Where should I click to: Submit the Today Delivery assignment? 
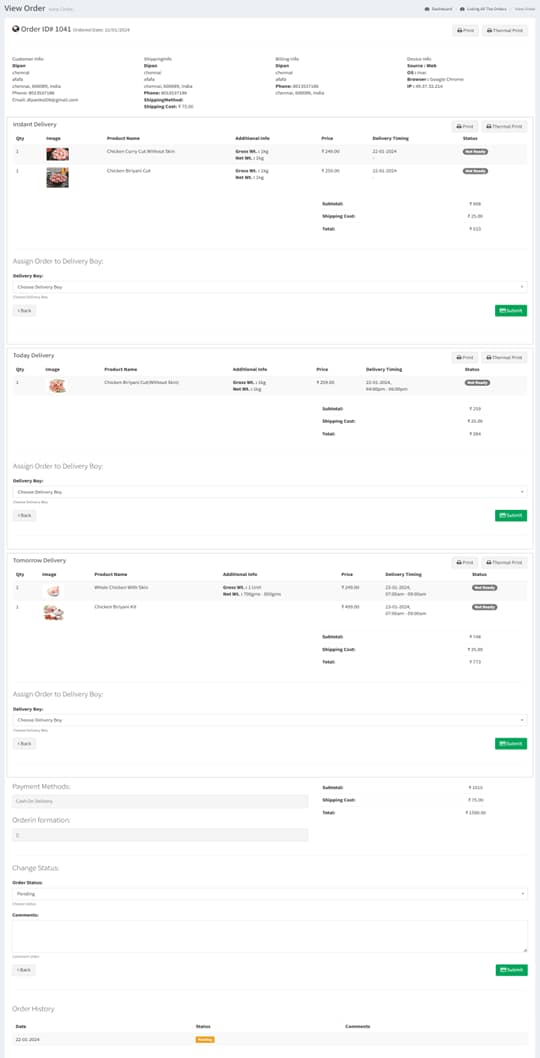pyautogui.click(x=511, y=516)
